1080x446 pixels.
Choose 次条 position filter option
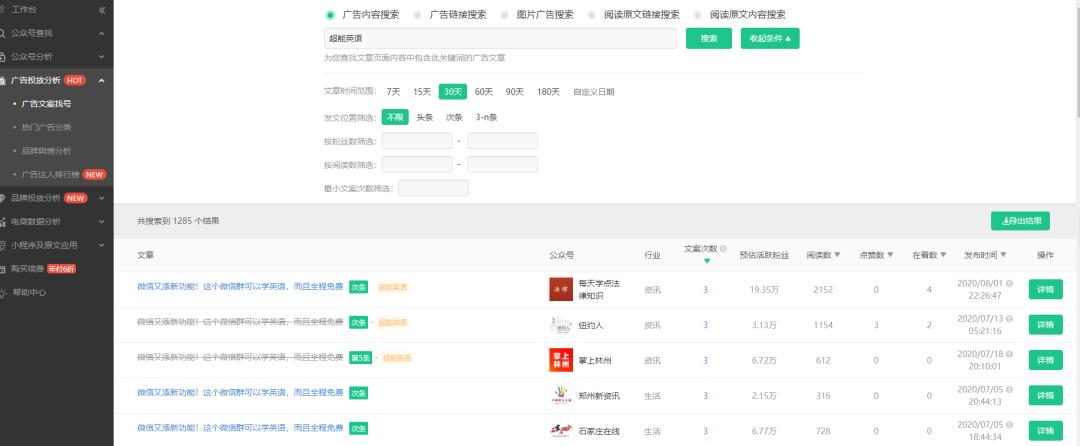(454, 117)
